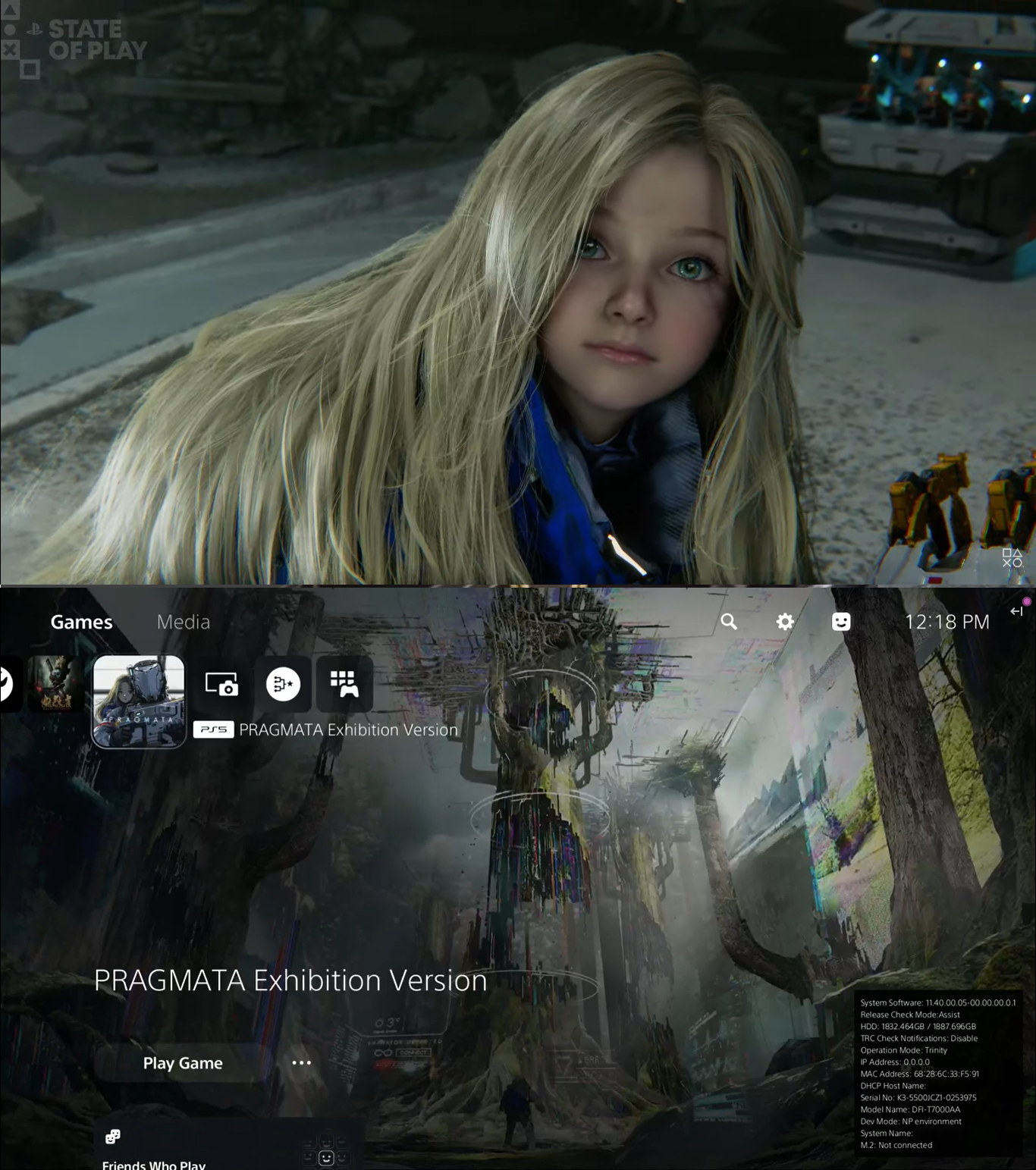The width and height of the screenshot is (1036, 1170).
Task: Switch to the Media tab
Action: pos(184,622)
